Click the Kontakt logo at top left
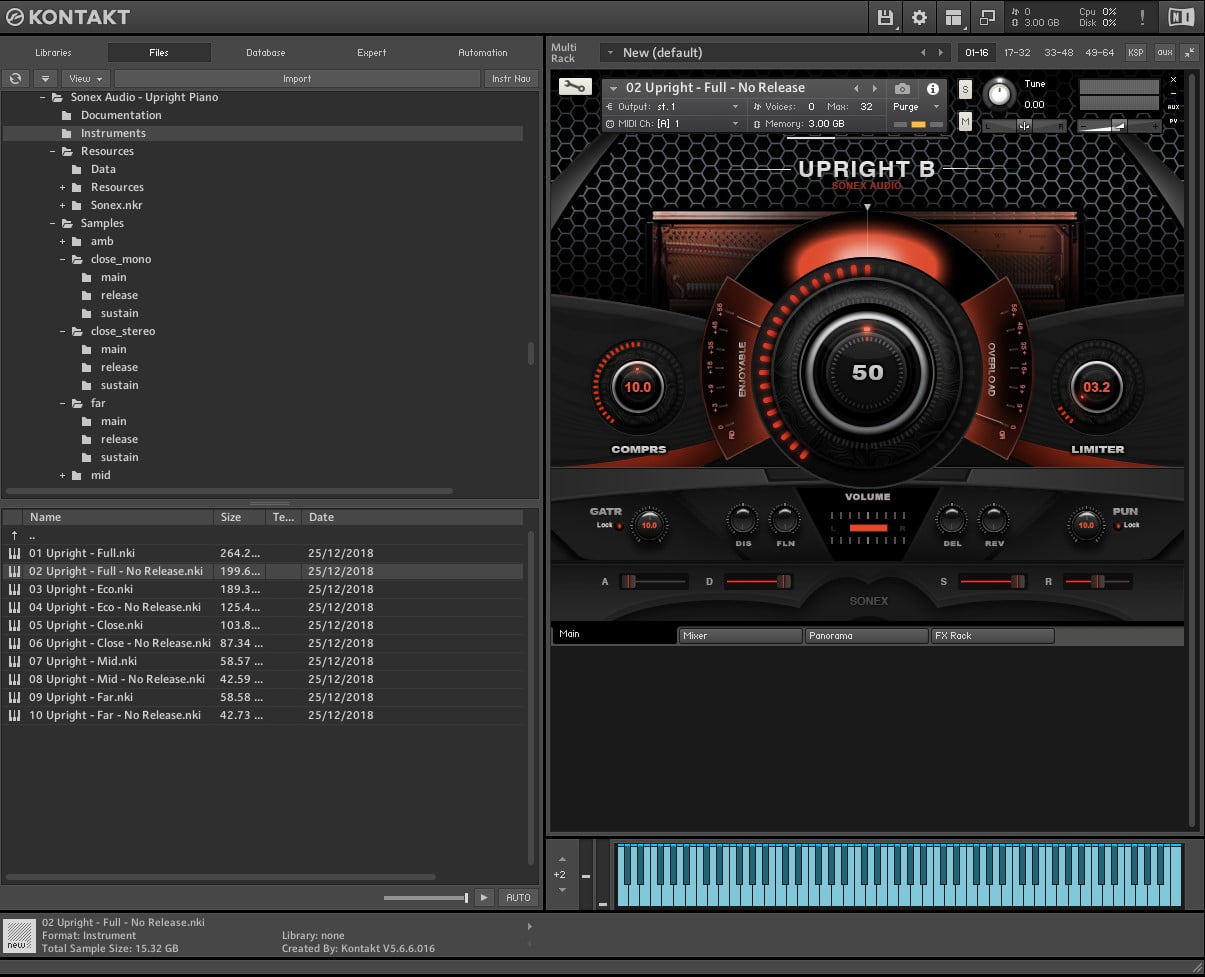 tap(68, 17)
